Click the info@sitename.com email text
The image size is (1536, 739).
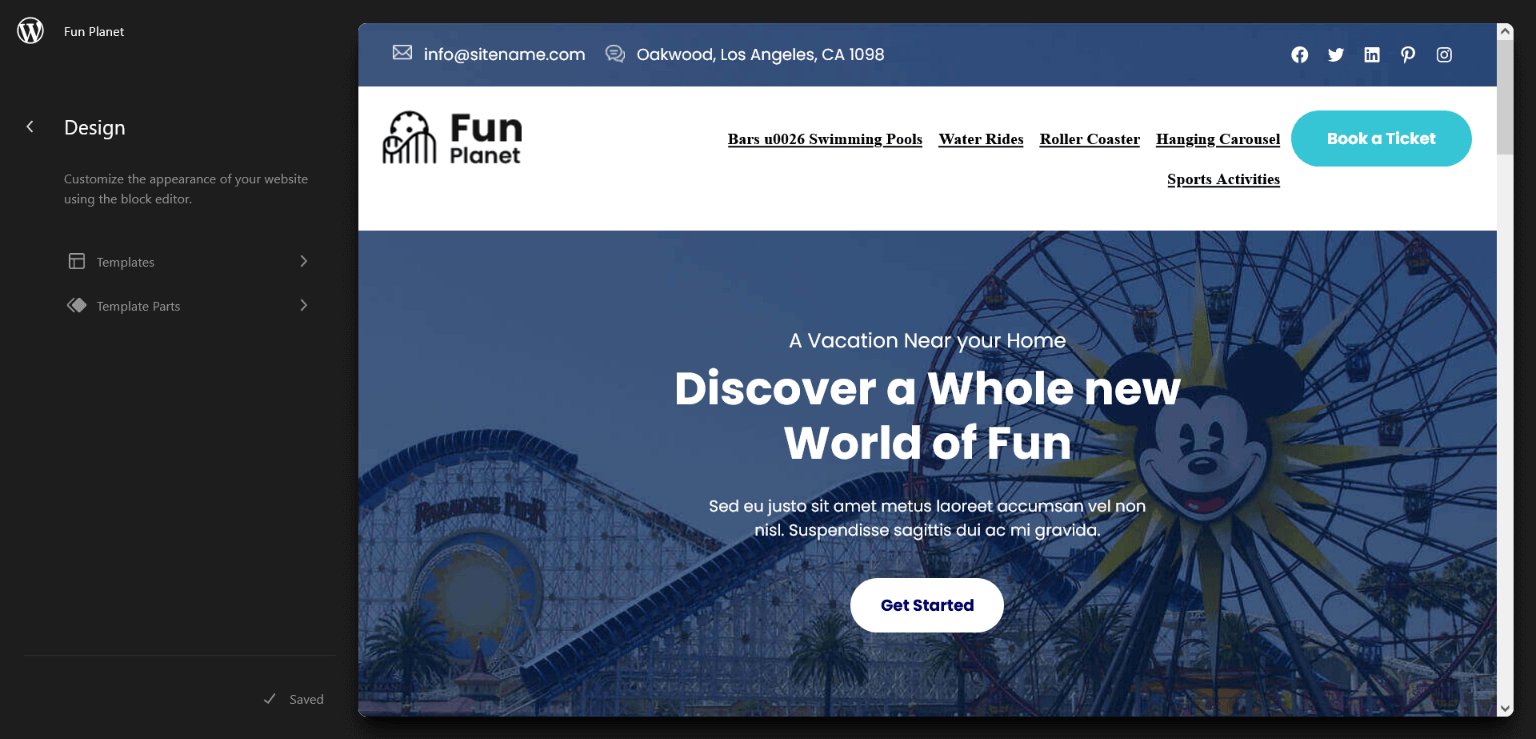pyautogui.click(x=504, y=54)
